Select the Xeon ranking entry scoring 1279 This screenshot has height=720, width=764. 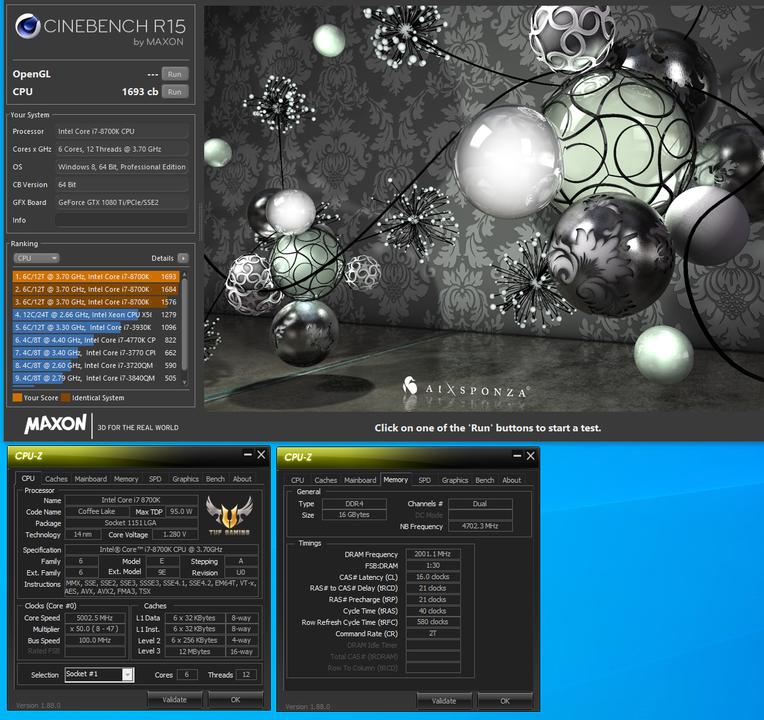[x=96, y=314]
